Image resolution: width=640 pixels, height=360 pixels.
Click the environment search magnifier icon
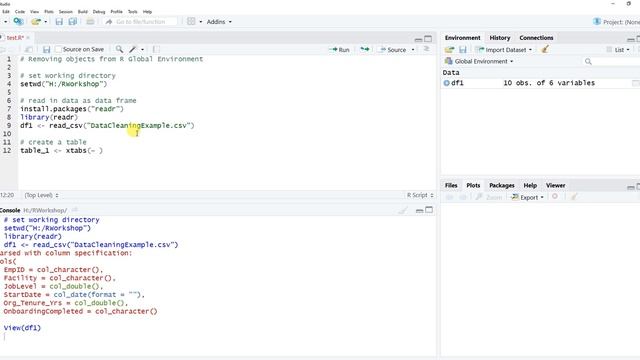tap(588, 62)
